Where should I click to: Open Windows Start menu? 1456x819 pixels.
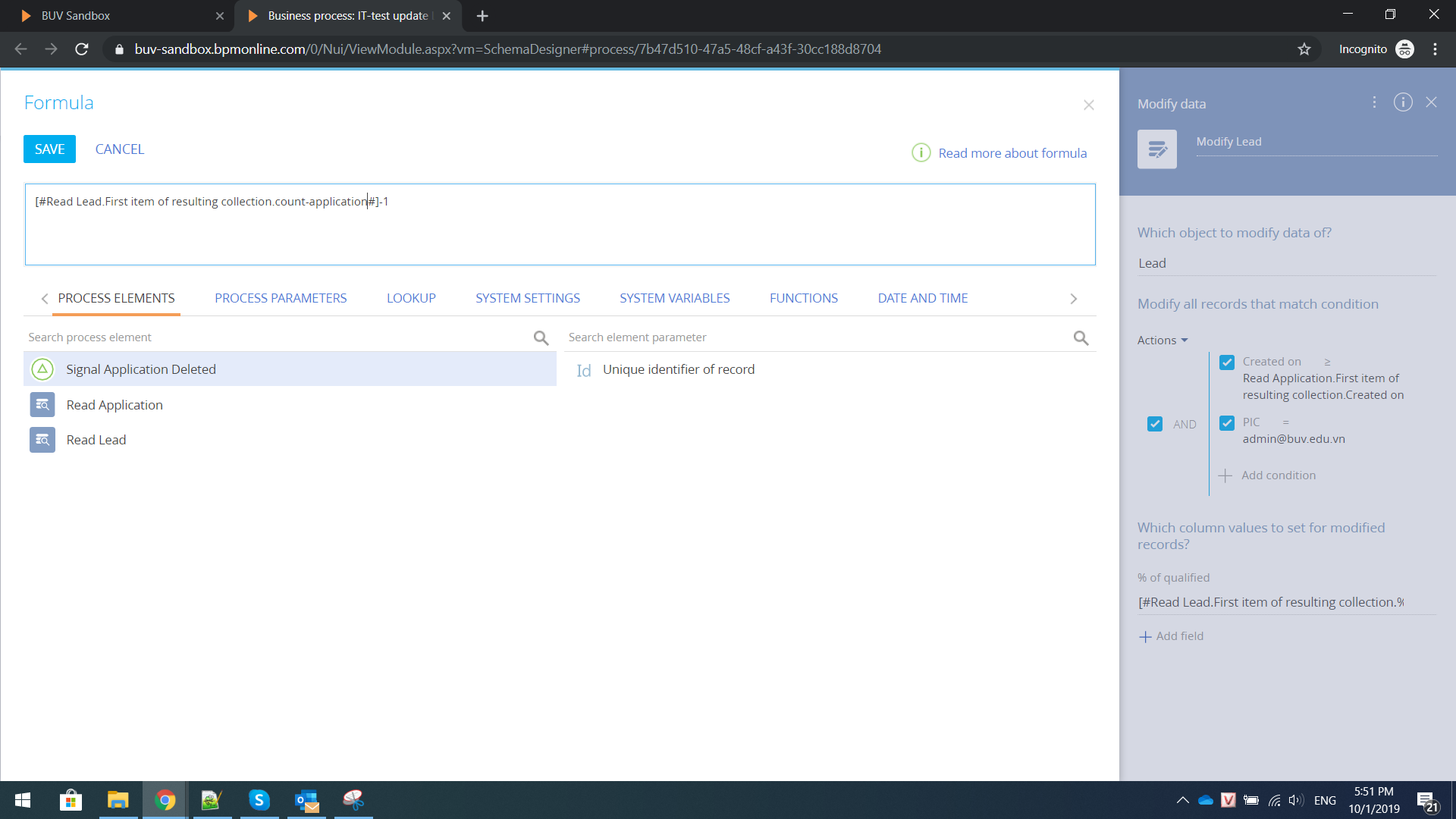(x=23, y=800)
